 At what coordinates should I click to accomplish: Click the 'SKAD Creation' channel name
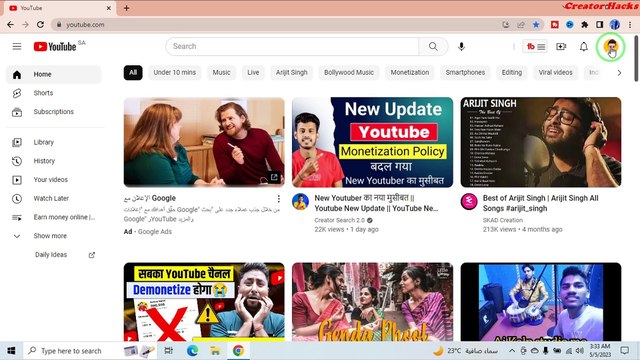(x=502, y=220)
